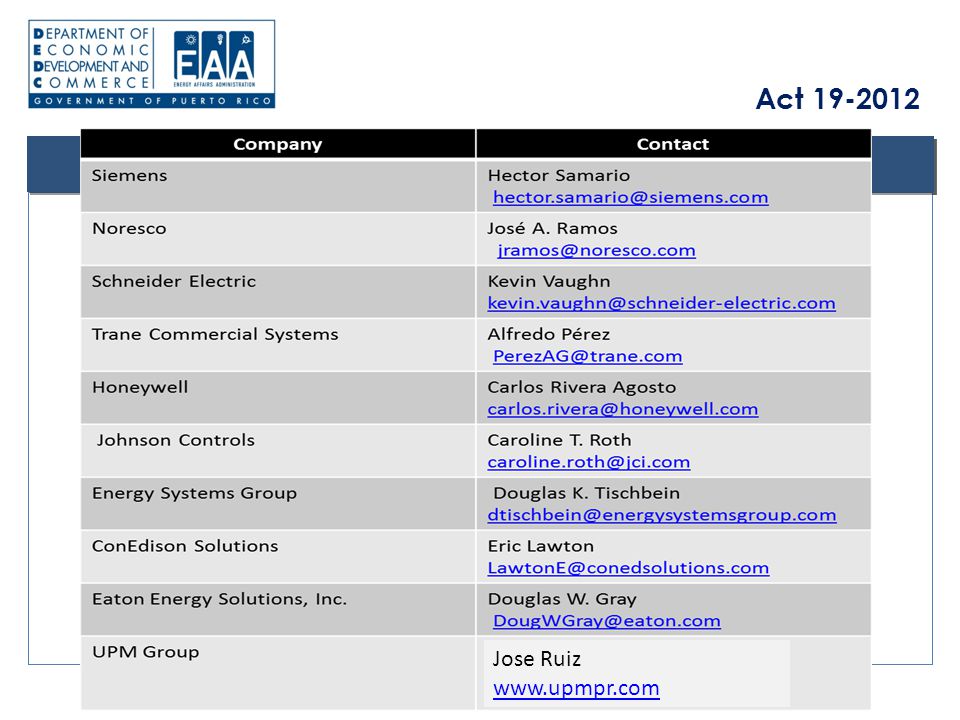The image size is (960, 720).
Task: Click the contact name Carlos Rivera Agosto
Action: coord(582,388)
